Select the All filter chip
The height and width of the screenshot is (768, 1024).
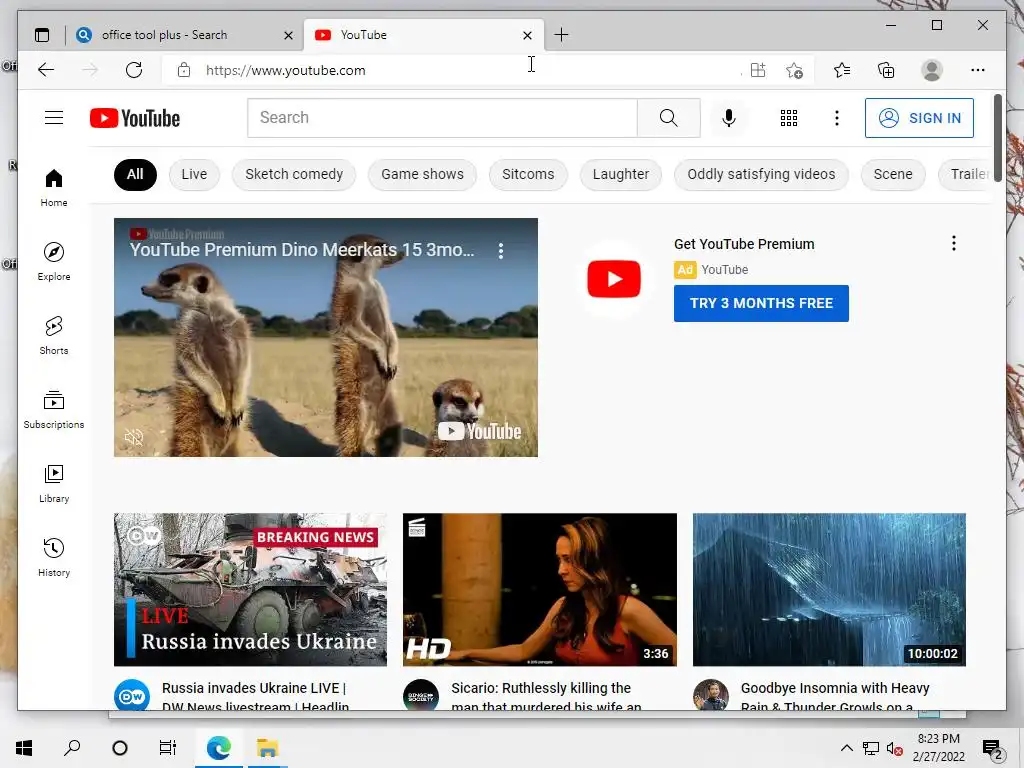[x=135, y=174]
